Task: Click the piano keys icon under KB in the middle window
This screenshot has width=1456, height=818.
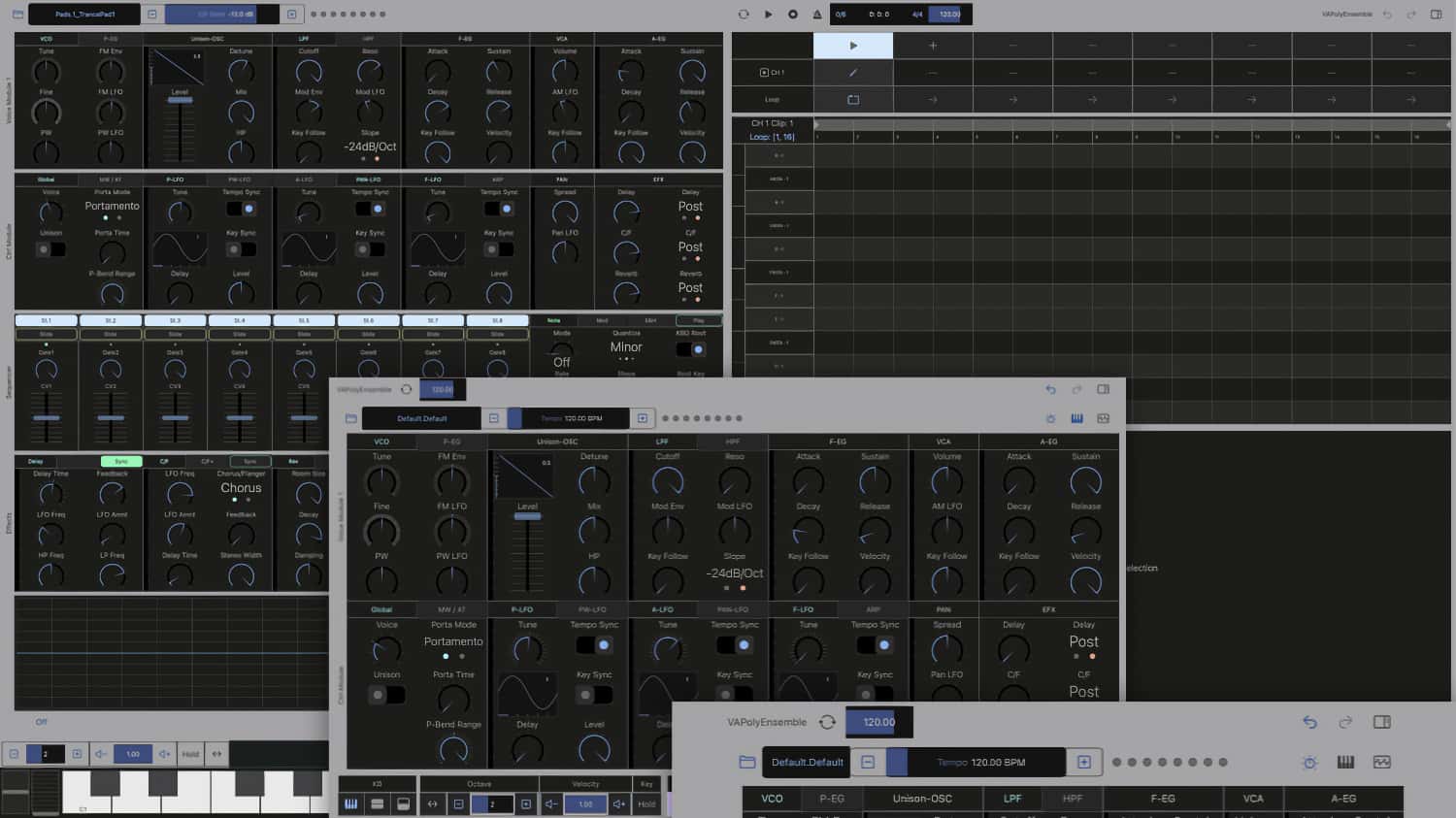Action: (x=350, y=803)
